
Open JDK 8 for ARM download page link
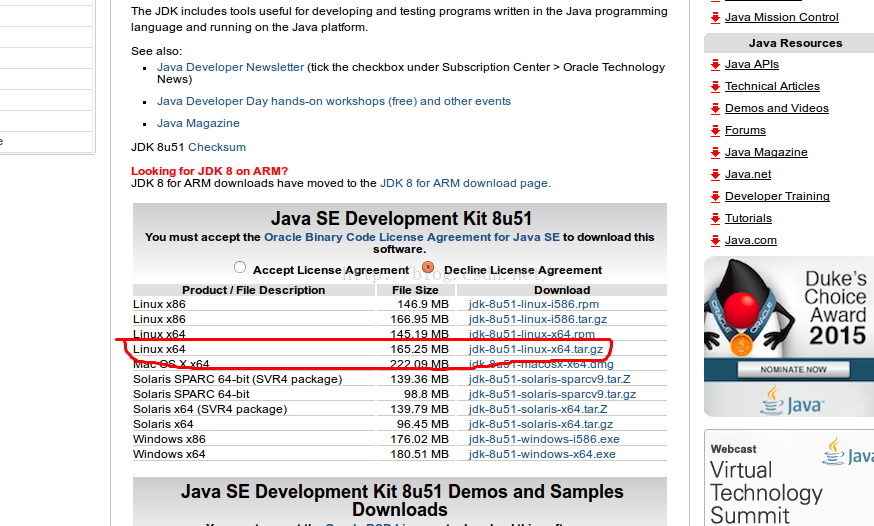click(x=465, y=183)
